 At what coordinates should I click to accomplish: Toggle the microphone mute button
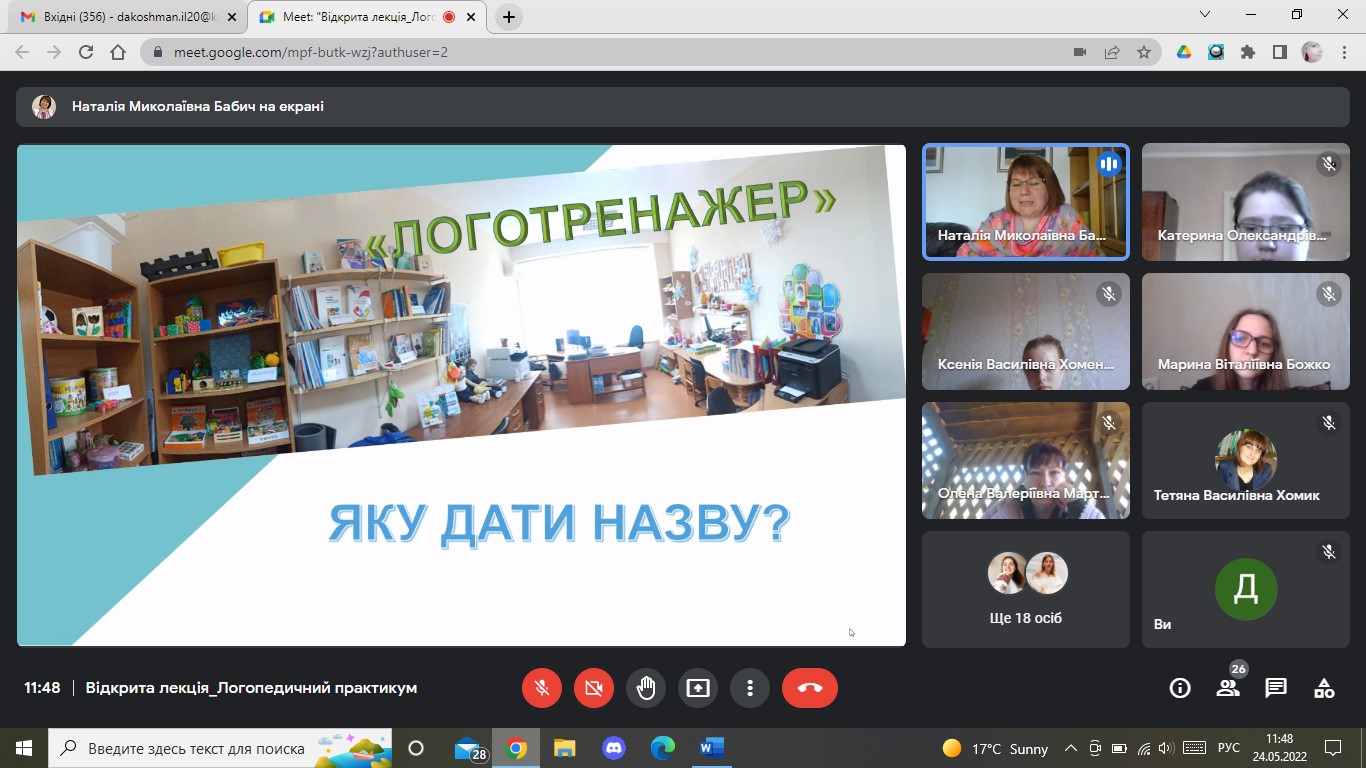[542, 688]
